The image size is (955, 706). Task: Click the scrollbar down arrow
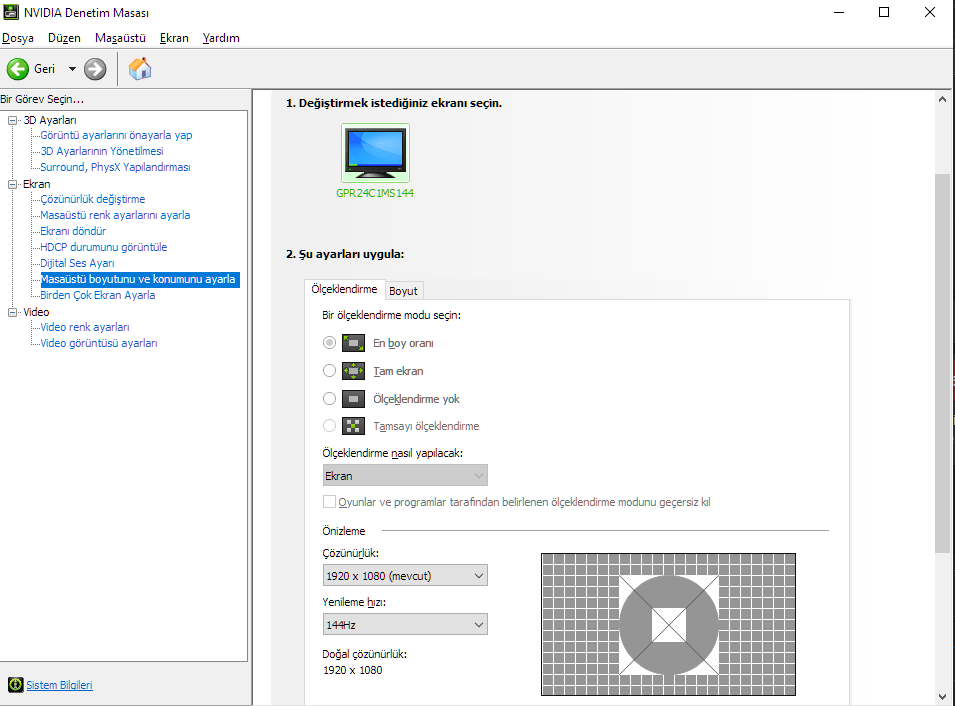(x=942, y=697)
